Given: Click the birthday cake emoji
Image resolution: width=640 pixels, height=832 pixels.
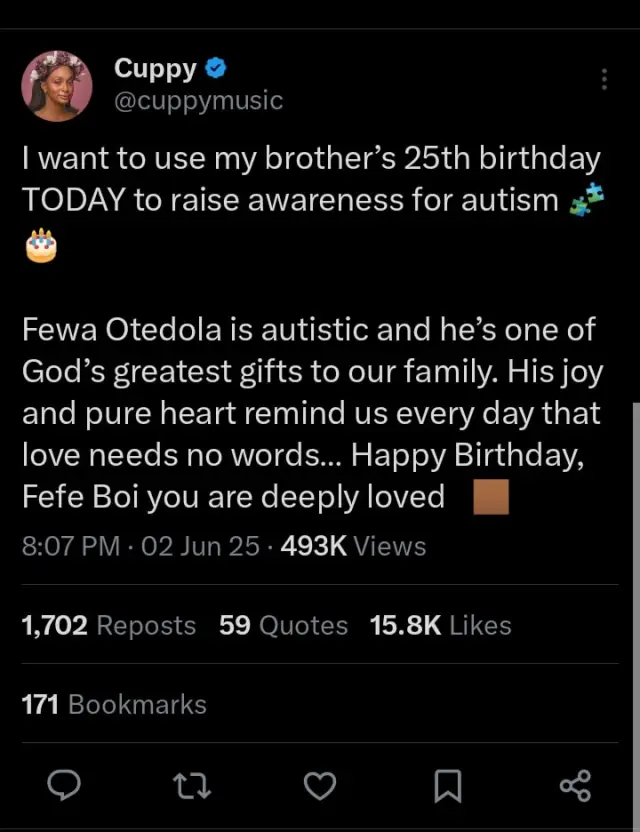Looking at the screenshot, I should [41, 244].
